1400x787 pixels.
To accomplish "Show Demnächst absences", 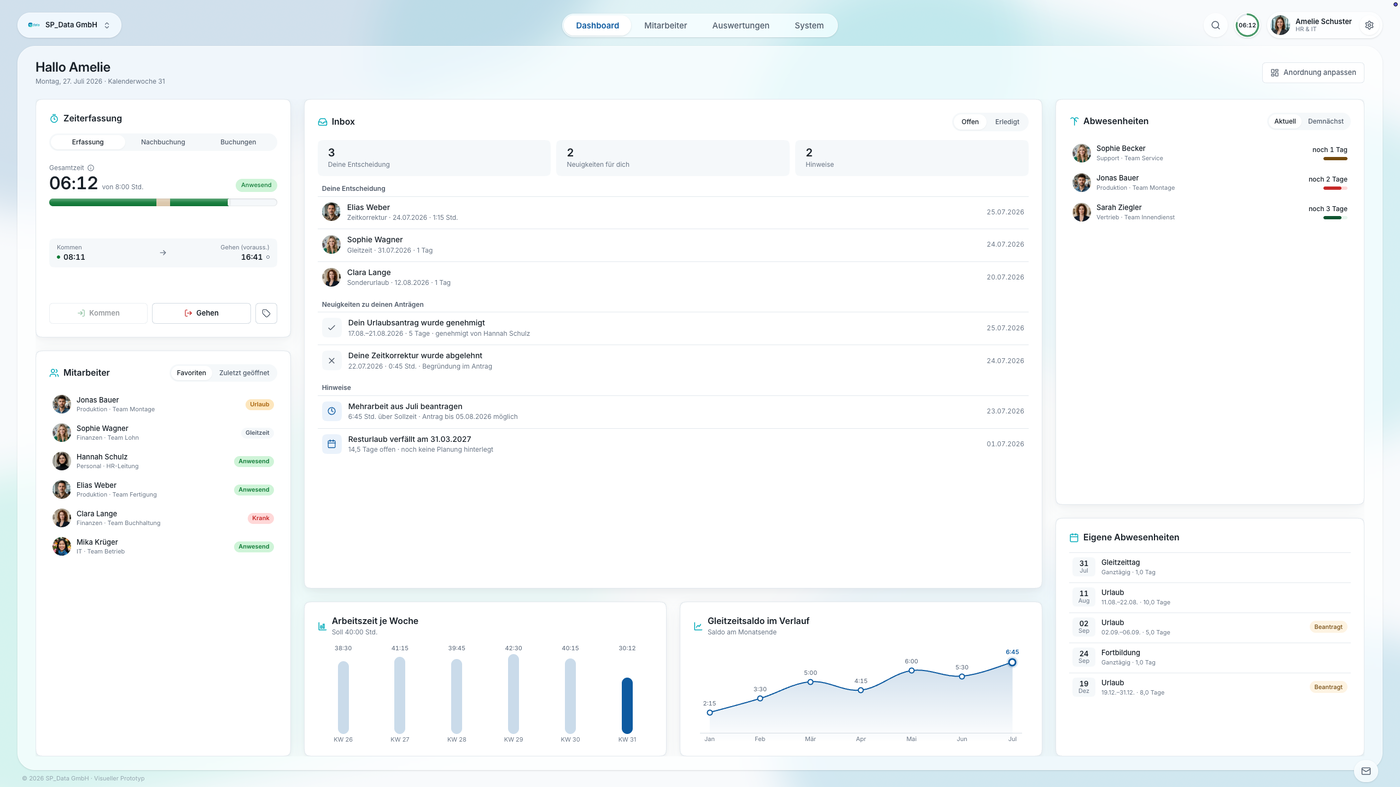I will point(1325,121).
